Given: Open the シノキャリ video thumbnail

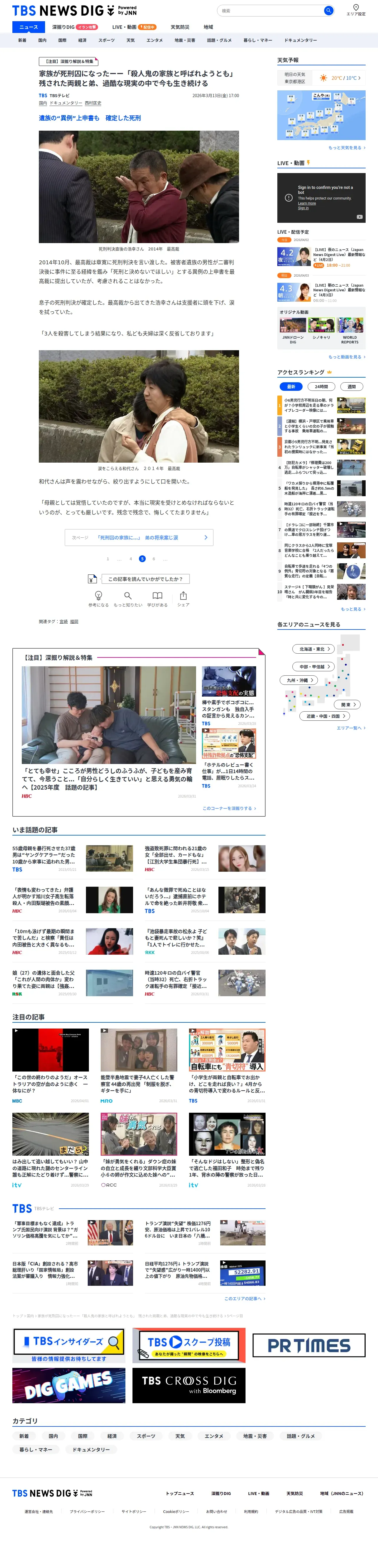Looking at the screenshot, I should pos(321,325).
